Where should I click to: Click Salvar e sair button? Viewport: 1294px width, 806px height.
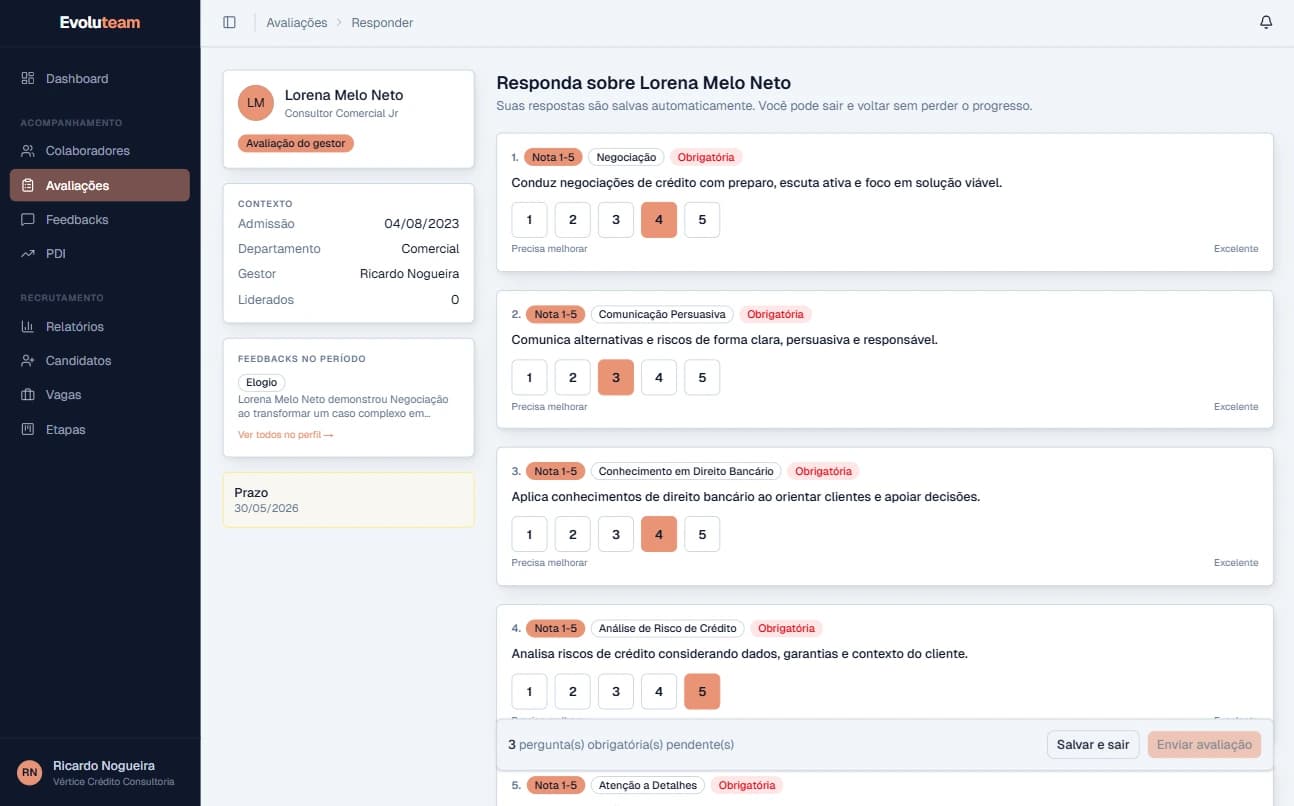[1093, 744]
